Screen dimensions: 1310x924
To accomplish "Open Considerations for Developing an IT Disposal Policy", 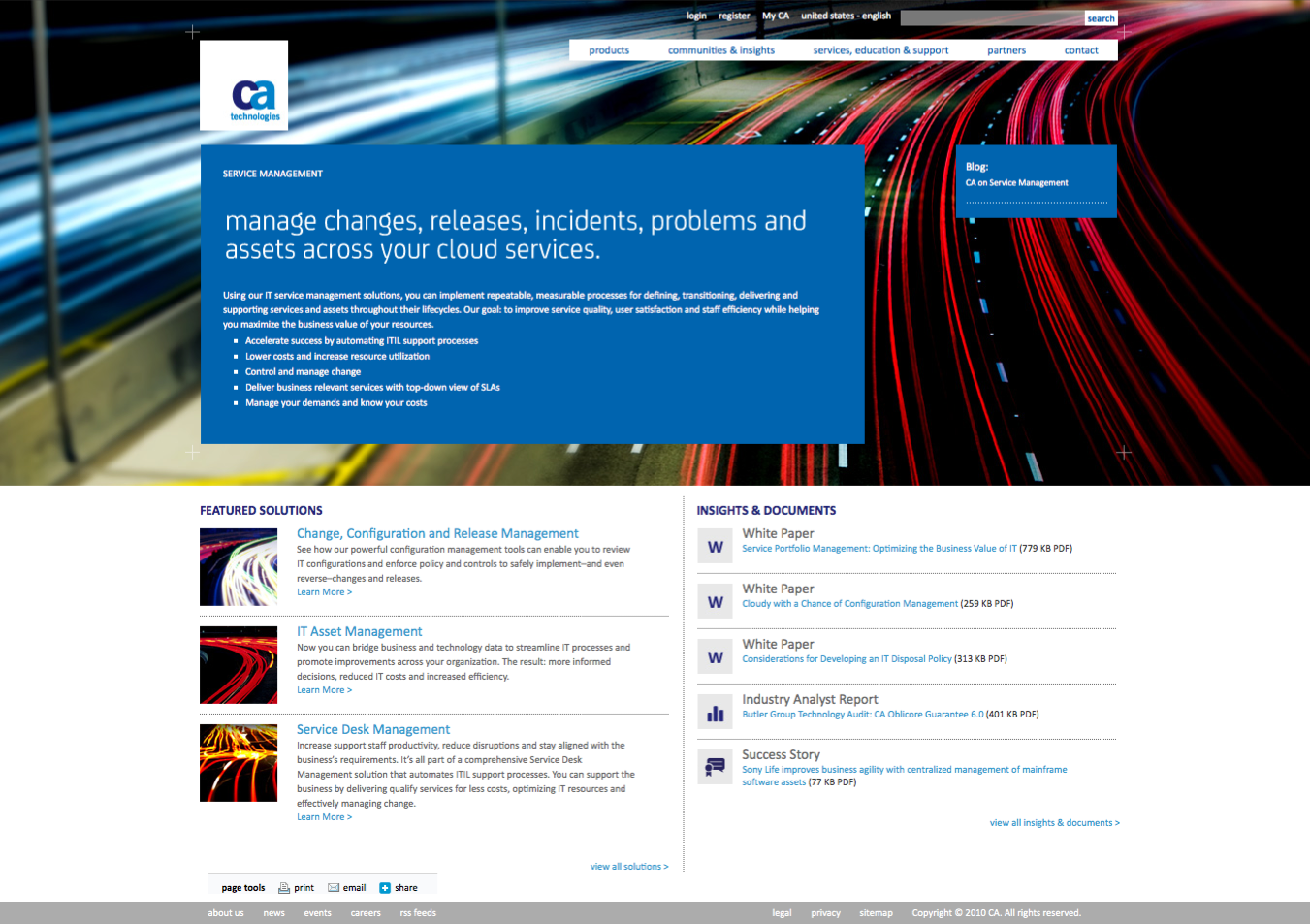I will point(847,659).
